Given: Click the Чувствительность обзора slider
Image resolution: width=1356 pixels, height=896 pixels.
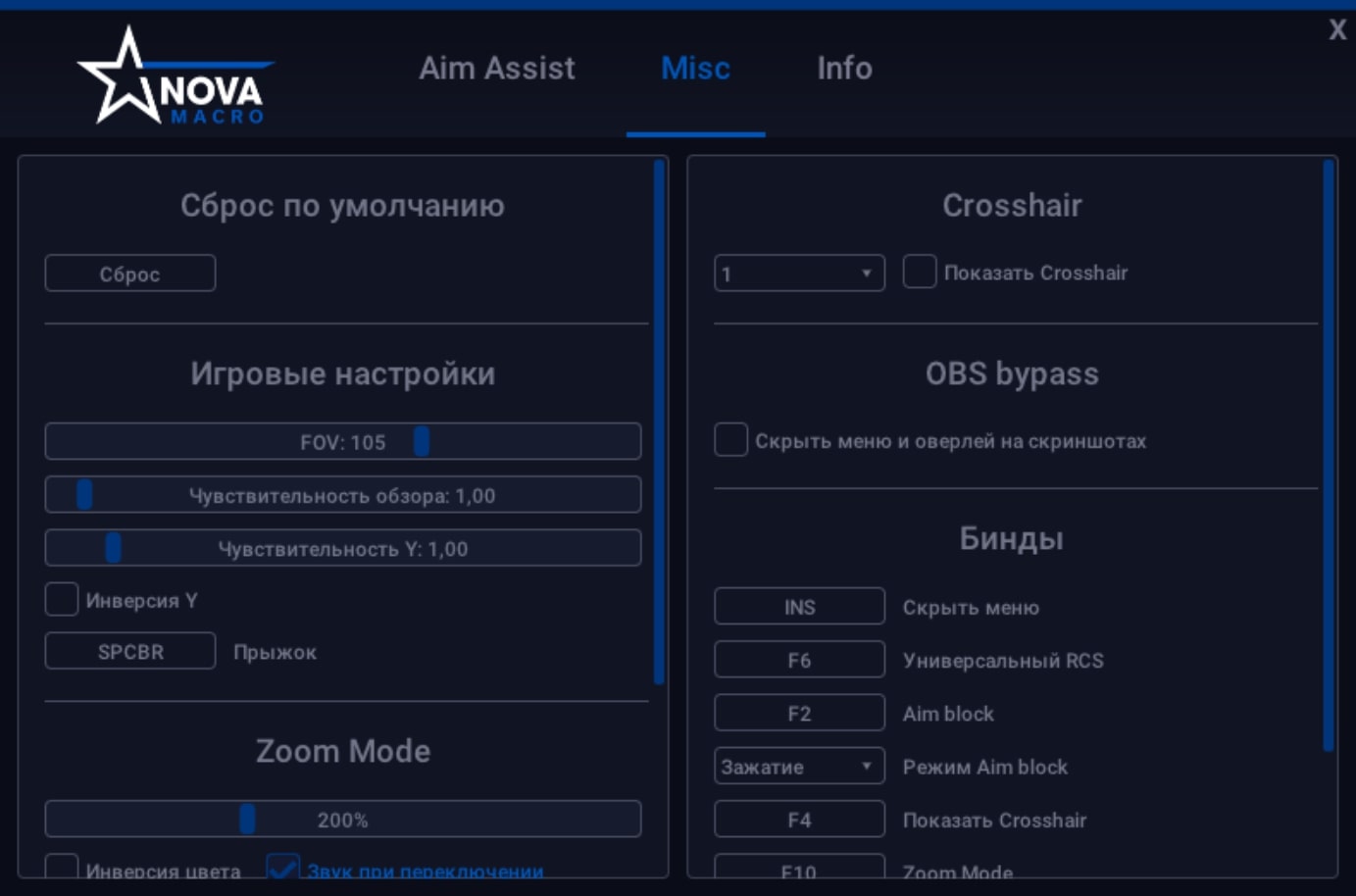Looking at the screenshot, I should pos(343,495).
